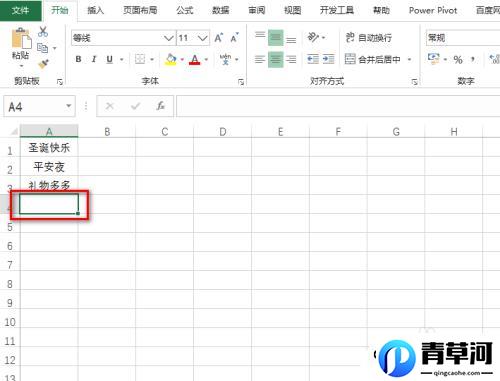This screenshot has width=500, height=381.
Task: Click the Increase Font Size icon
Action: pos(218,38)
